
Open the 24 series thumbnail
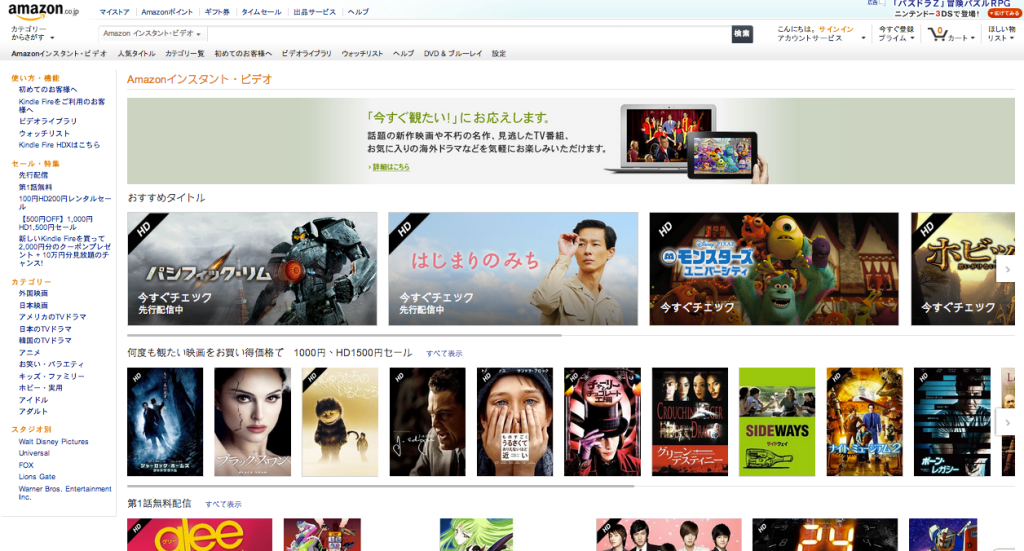pos(825,535)
